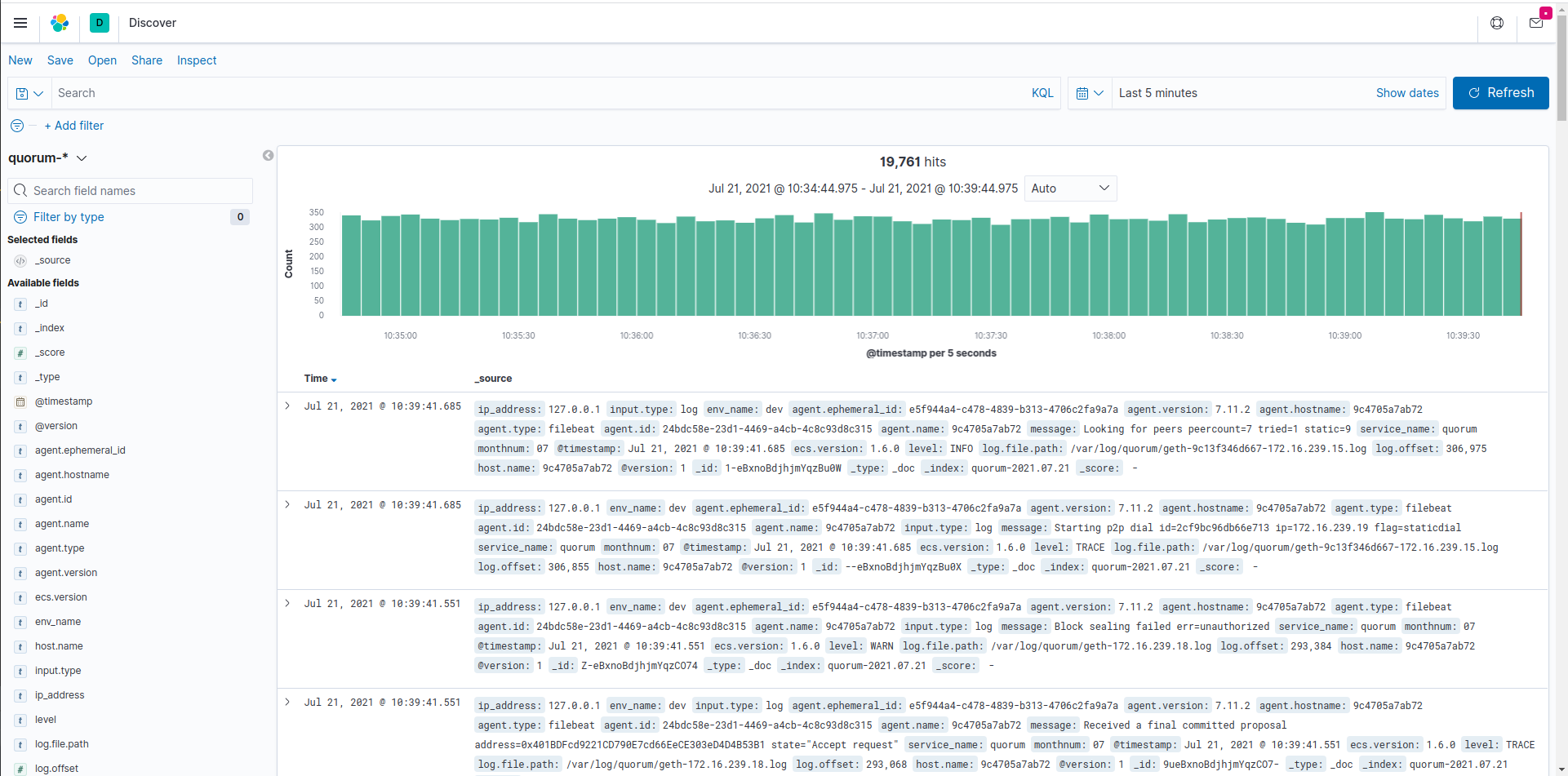This screenshot has height=776, width=1568.
Task: Open the Auto interval dropdown
Action: (1069, 188)
